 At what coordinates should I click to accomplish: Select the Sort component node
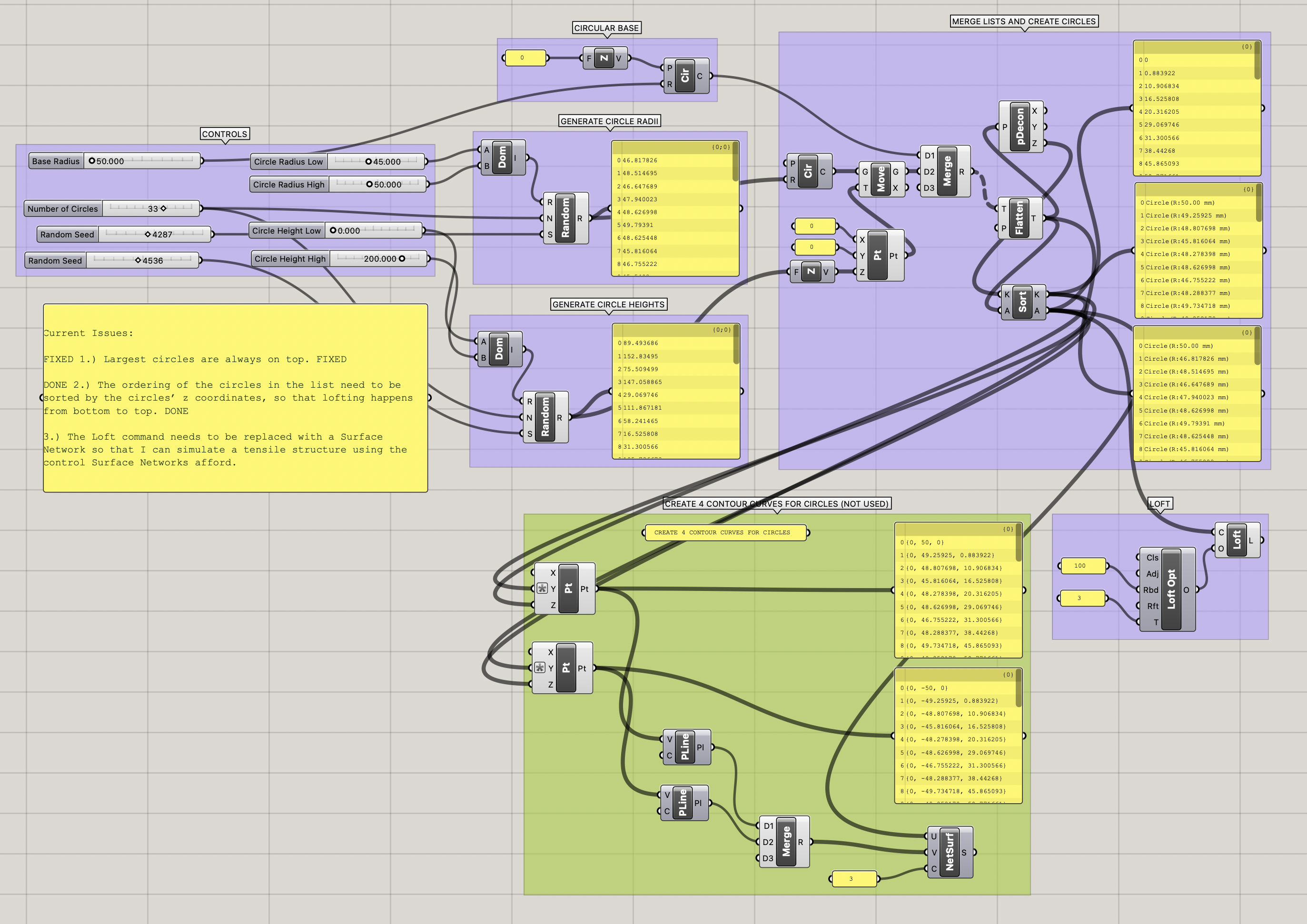coord(1022,302)
